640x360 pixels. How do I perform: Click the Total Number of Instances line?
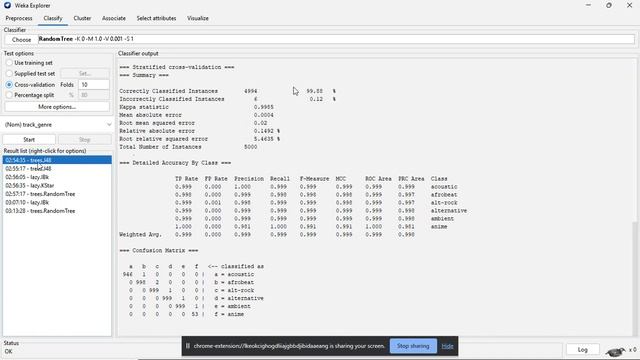point(188,147)
